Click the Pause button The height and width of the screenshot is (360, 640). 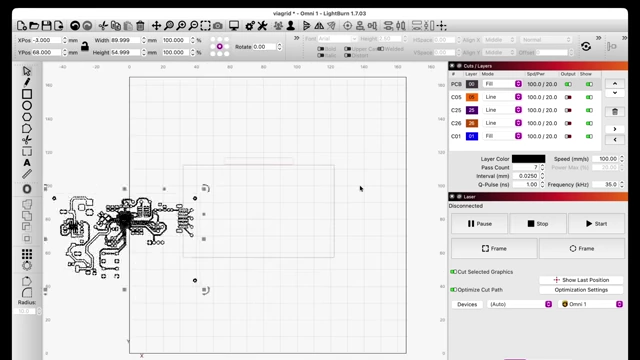pyautogui.click(x=479, y=224)
